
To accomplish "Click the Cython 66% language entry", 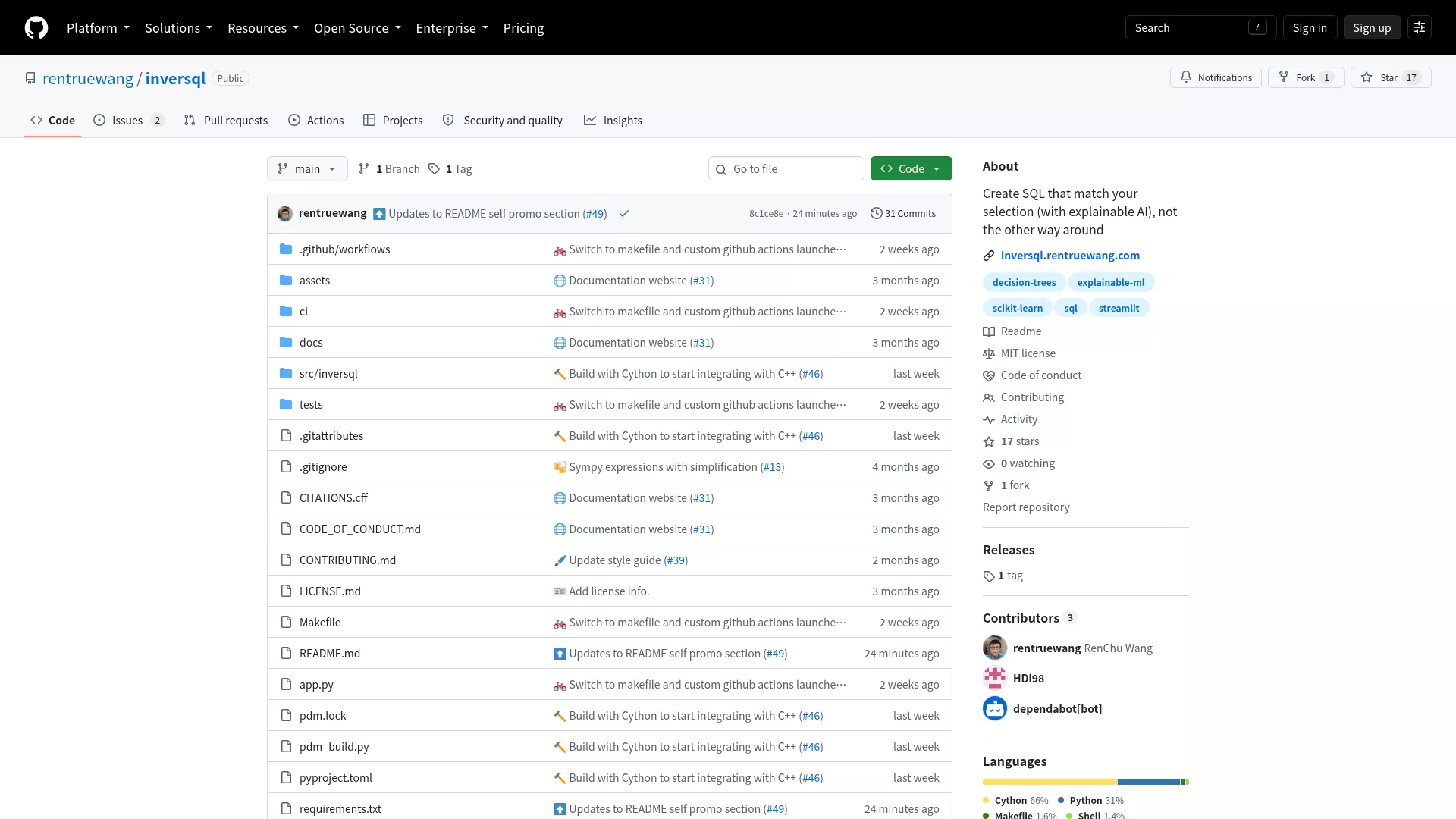I will pos(1016,801).
